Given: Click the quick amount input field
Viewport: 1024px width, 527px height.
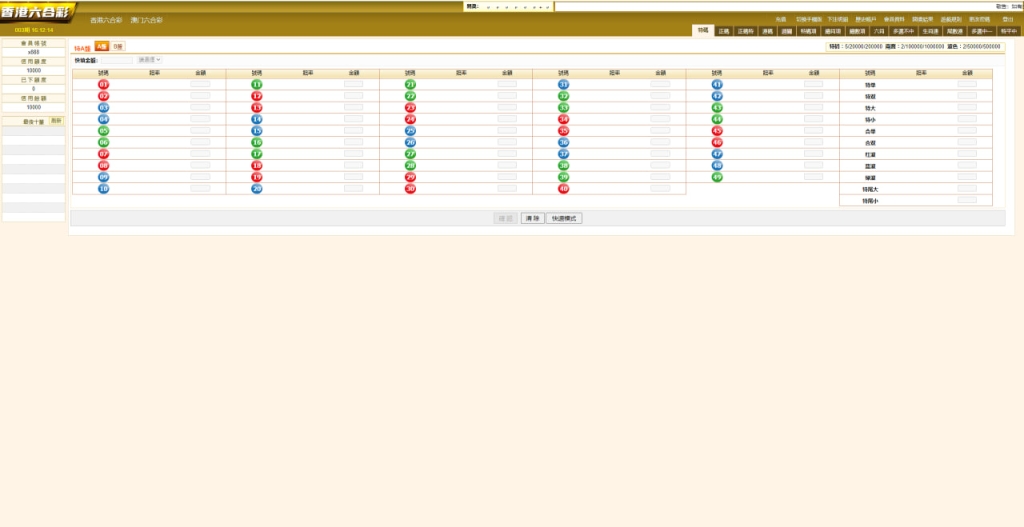Looking at the screenshot, I should point(116,60).
